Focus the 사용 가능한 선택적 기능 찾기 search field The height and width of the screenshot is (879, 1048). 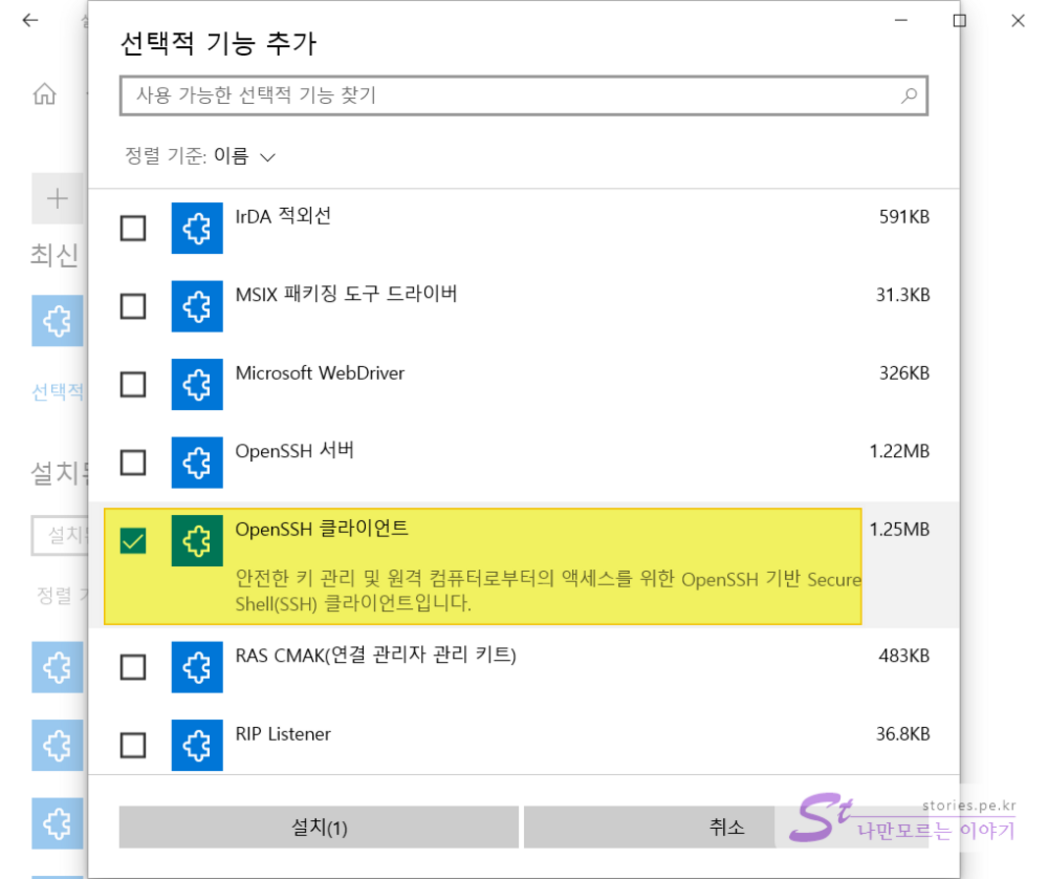[510, 96]
